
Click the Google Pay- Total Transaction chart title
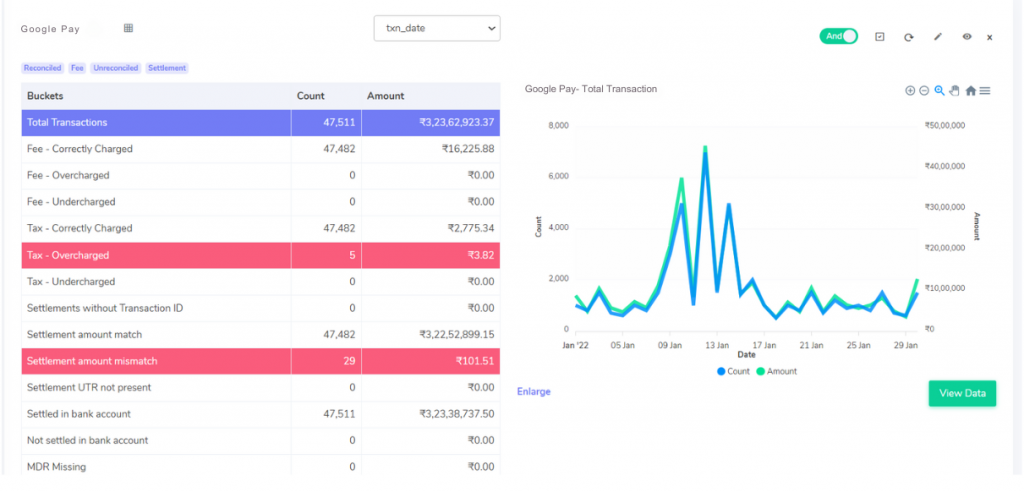coord(591,89)
